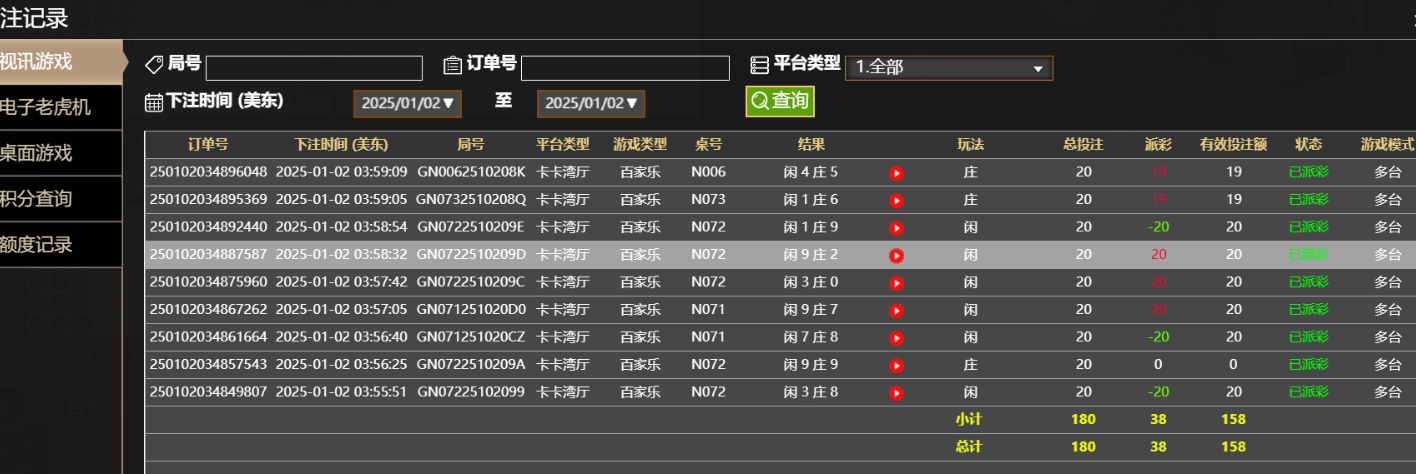Switch to 视讯游戏 tab

coord(60,62)
